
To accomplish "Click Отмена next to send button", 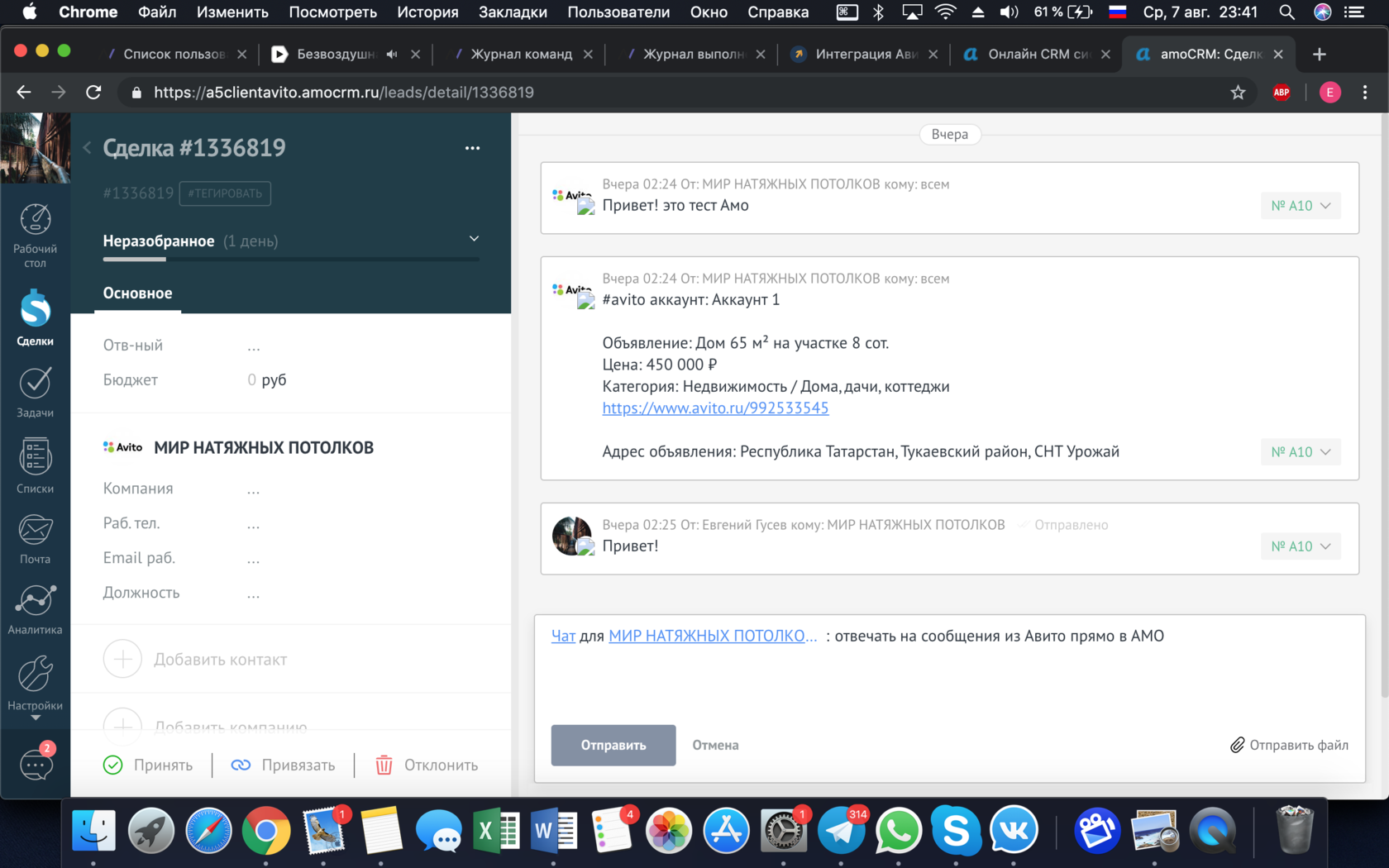I will pos(715,745).
